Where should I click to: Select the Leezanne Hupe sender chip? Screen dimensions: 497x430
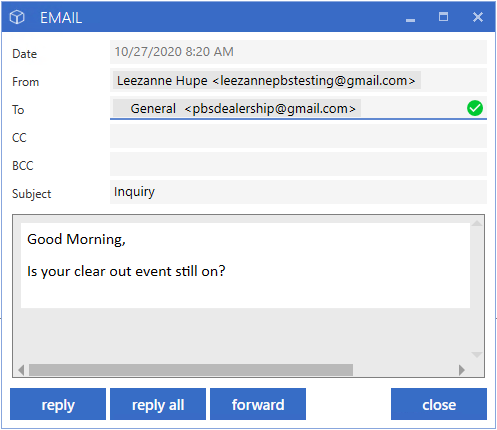coord(267,80)
